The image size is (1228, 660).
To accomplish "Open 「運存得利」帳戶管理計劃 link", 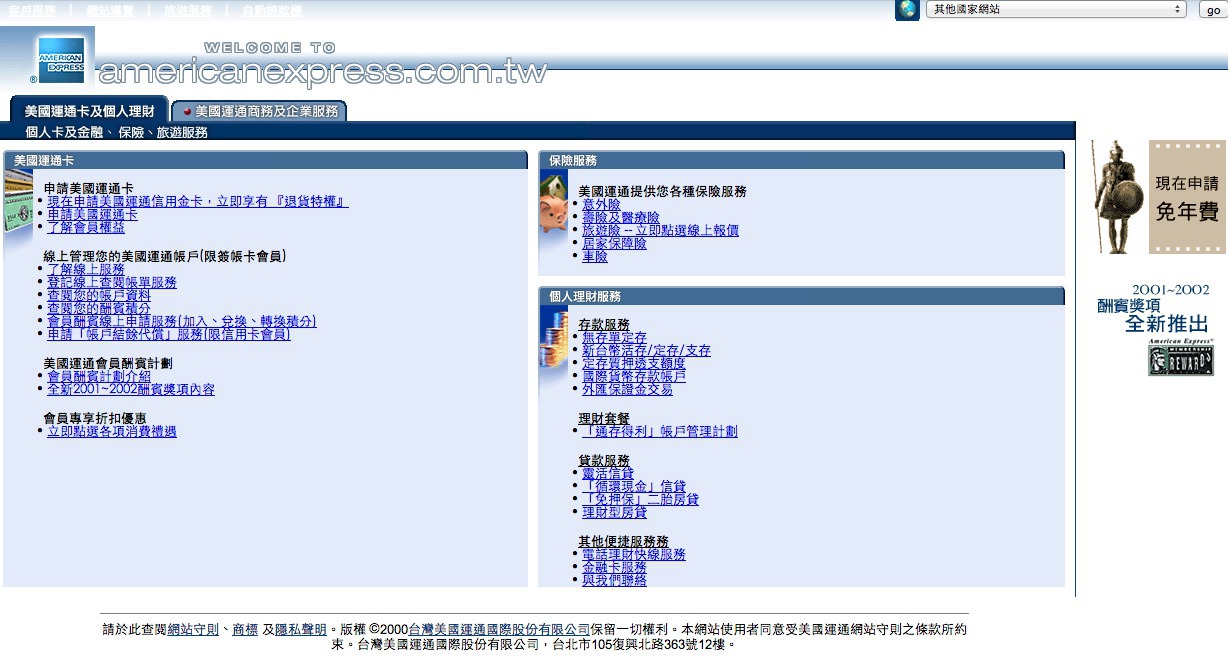I will tap(660, 431).
